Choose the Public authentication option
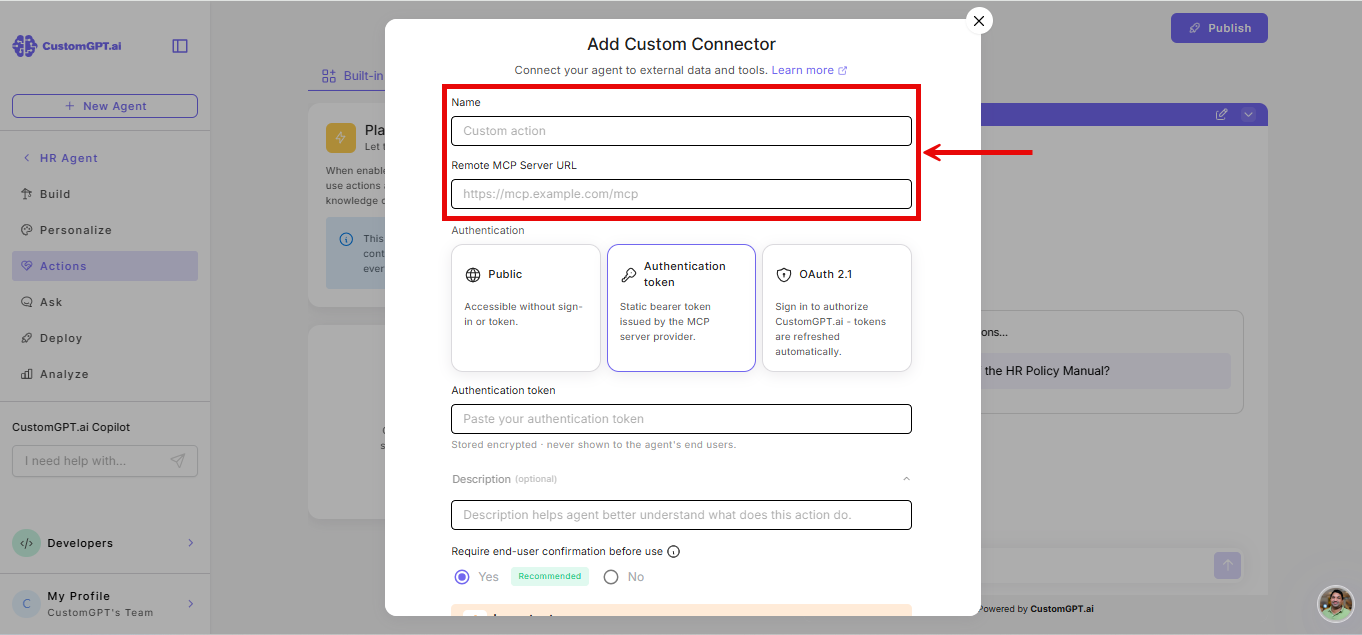The height and width of the screenshot is (635, 1362). pyautogui.click(x=526, y=308)
